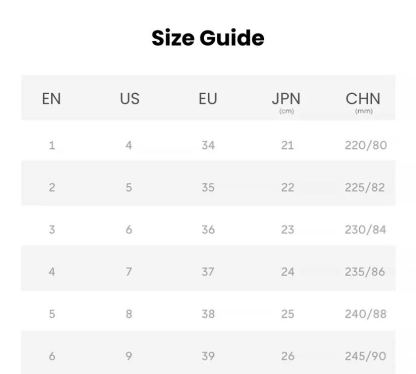Click CHN size 240/88 cell

tap(366, 314)
